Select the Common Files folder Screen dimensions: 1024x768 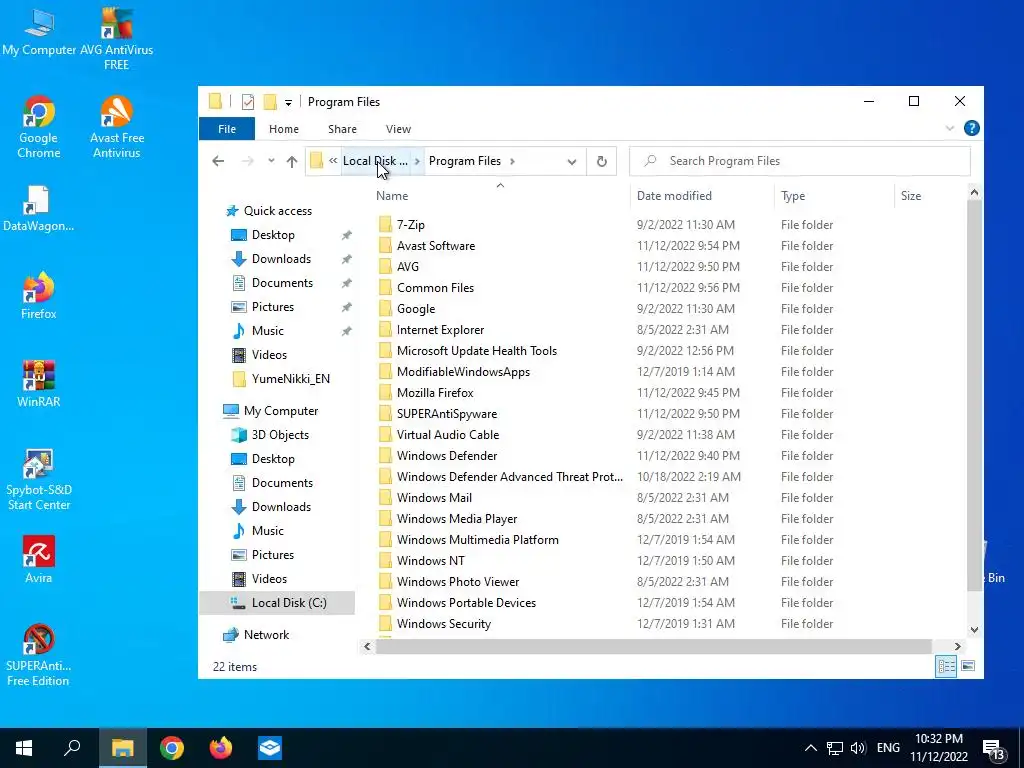tap(435, 288)
